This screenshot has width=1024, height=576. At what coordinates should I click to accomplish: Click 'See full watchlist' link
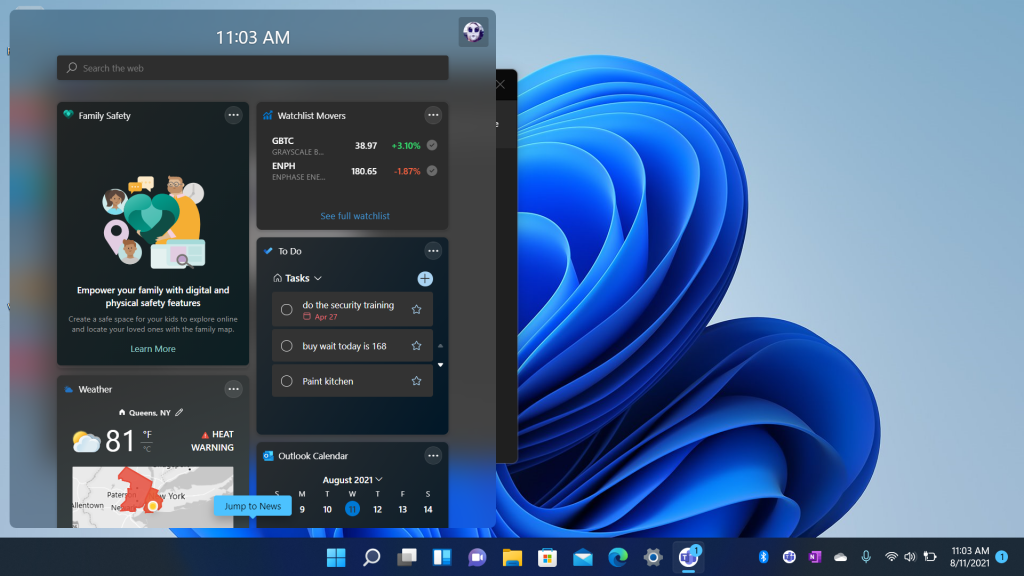pos(355,216)
